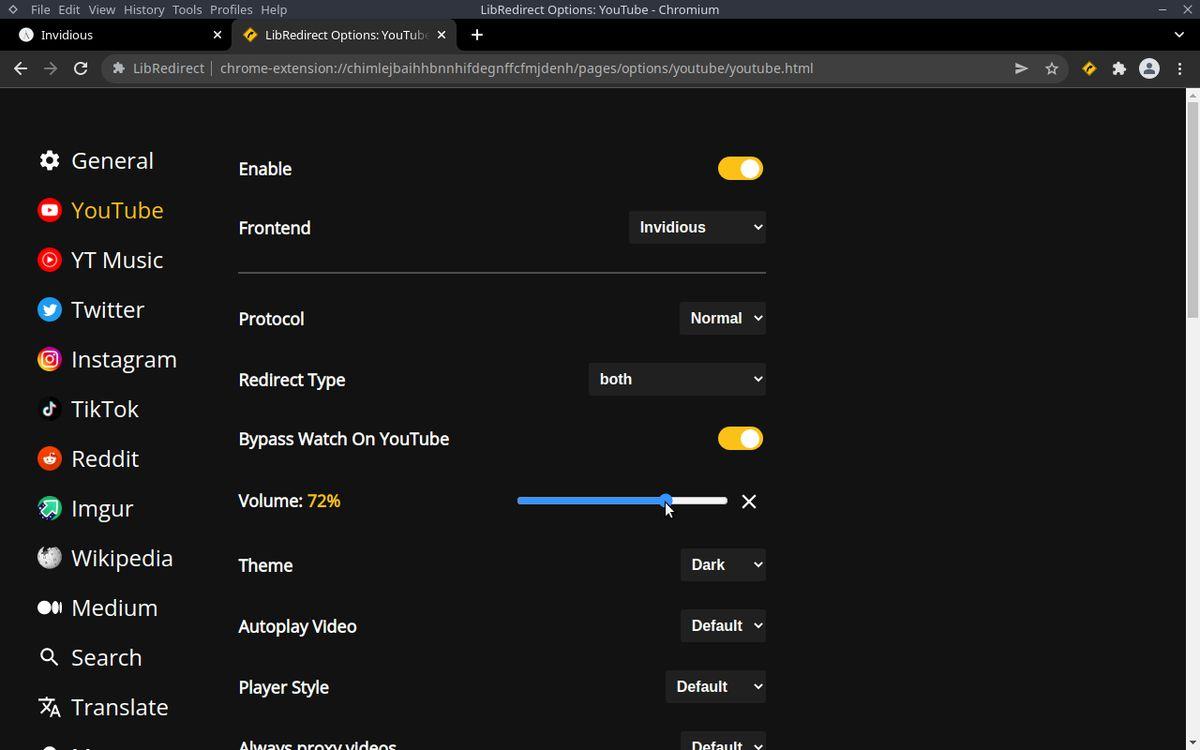The image size is (1200, 750).
Task: Open the Redirect Type dropdown
Action: pos(677,379)
